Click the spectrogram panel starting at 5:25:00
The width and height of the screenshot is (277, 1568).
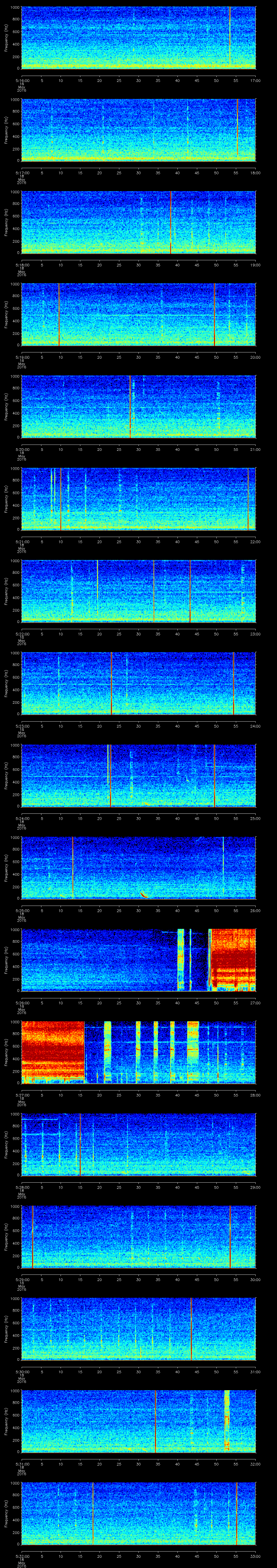click(138, 869)
